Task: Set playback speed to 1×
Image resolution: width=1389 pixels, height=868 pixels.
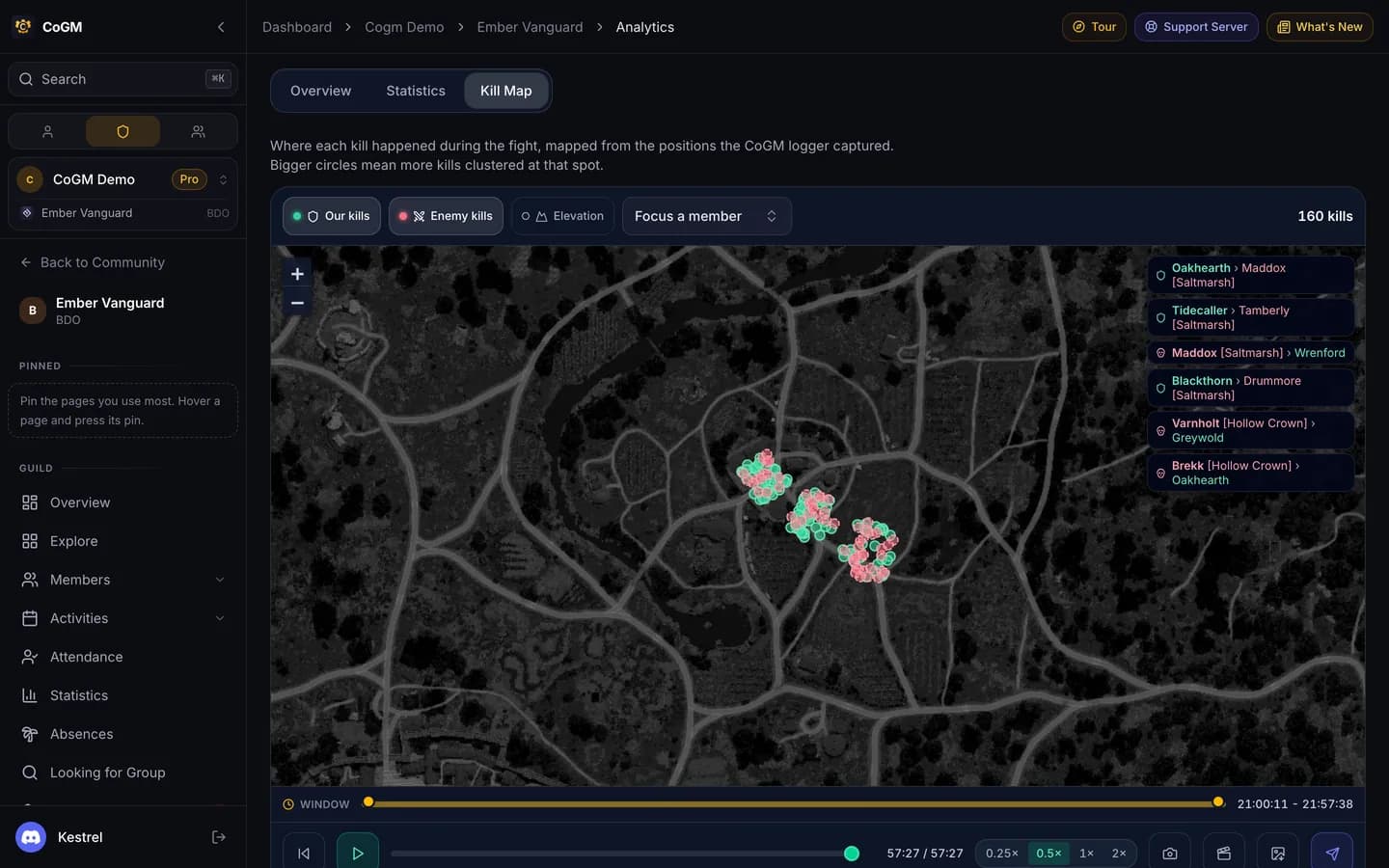Action: 1086,853
